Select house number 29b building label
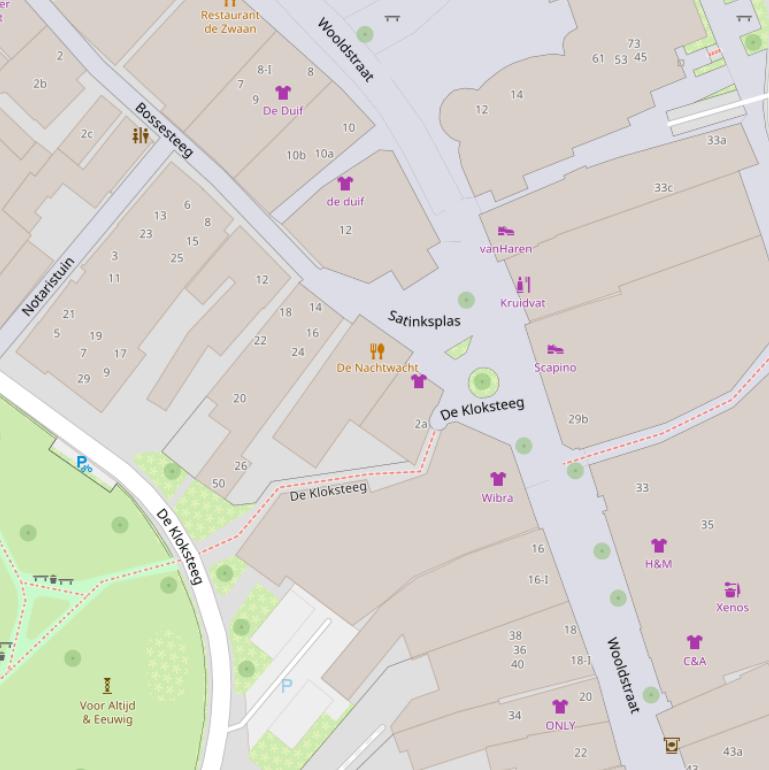Viewport: 769px width, 770px height. (578, 419)
